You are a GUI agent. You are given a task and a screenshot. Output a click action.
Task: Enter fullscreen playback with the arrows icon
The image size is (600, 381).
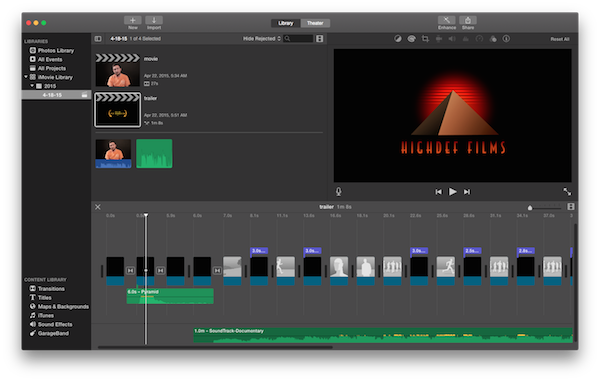click(567, 192)
